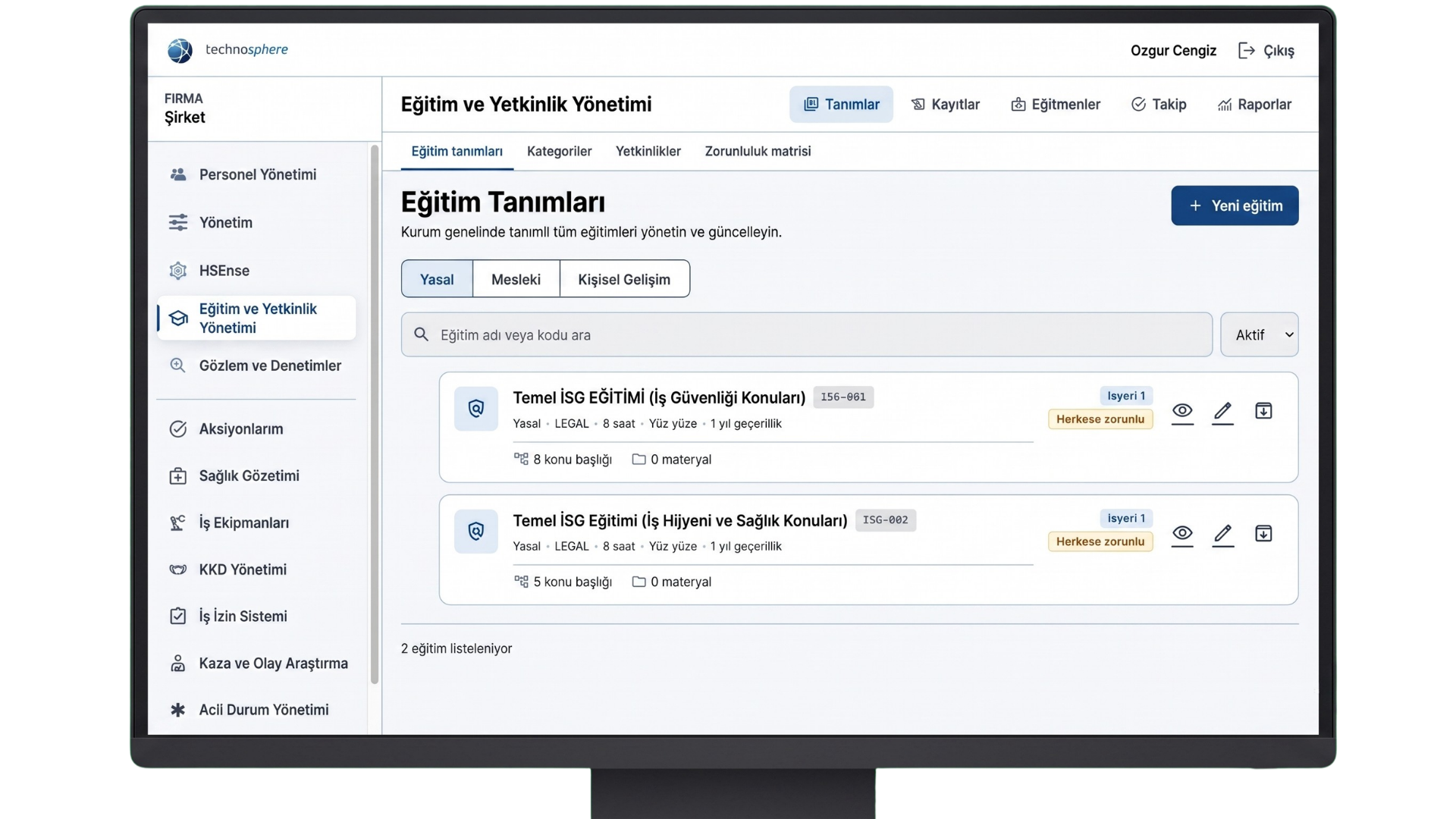Switch to the Raporlar tab
This screenshot has width=1456, height=819.
click(x=1254, y=105)
